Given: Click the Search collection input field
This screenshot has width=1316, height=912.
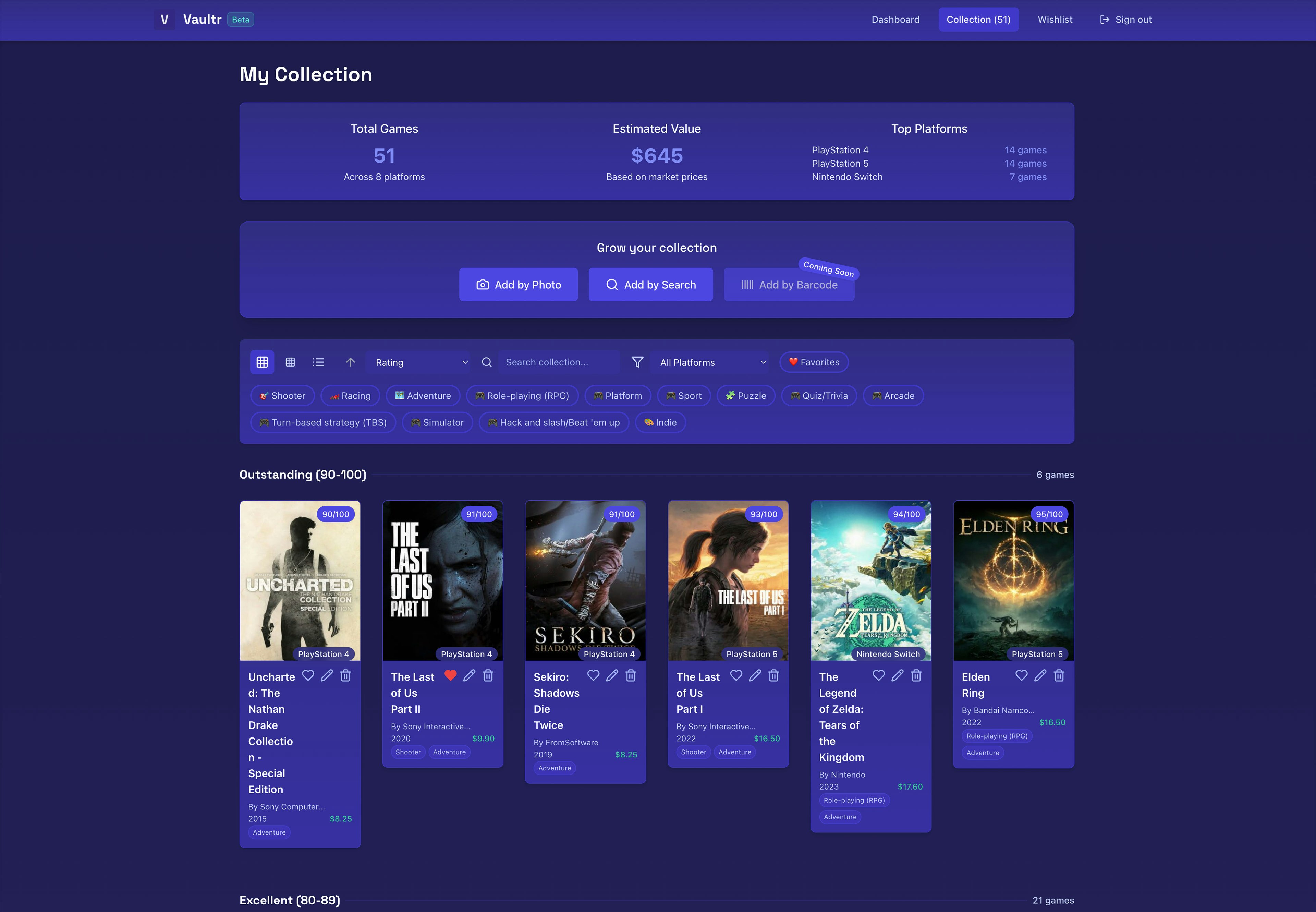Looking at the screenshot, I should pos(559,362).
